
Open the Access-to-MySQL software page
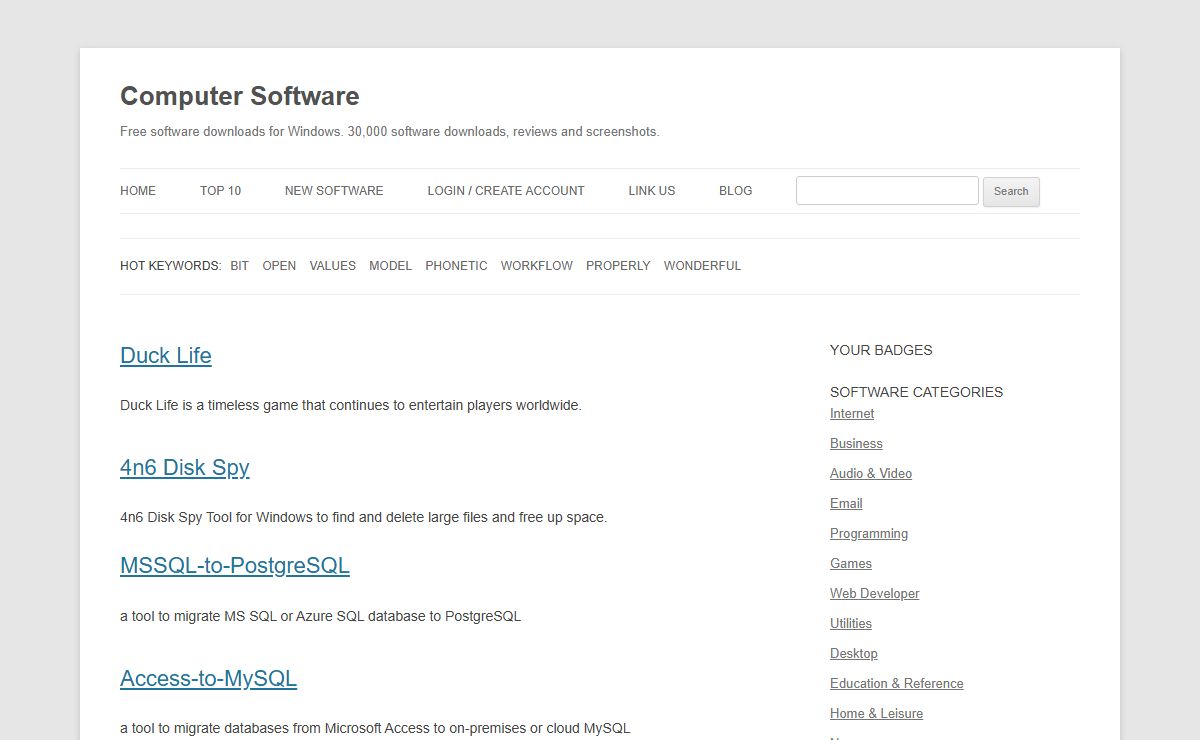[x=208, y=679]
